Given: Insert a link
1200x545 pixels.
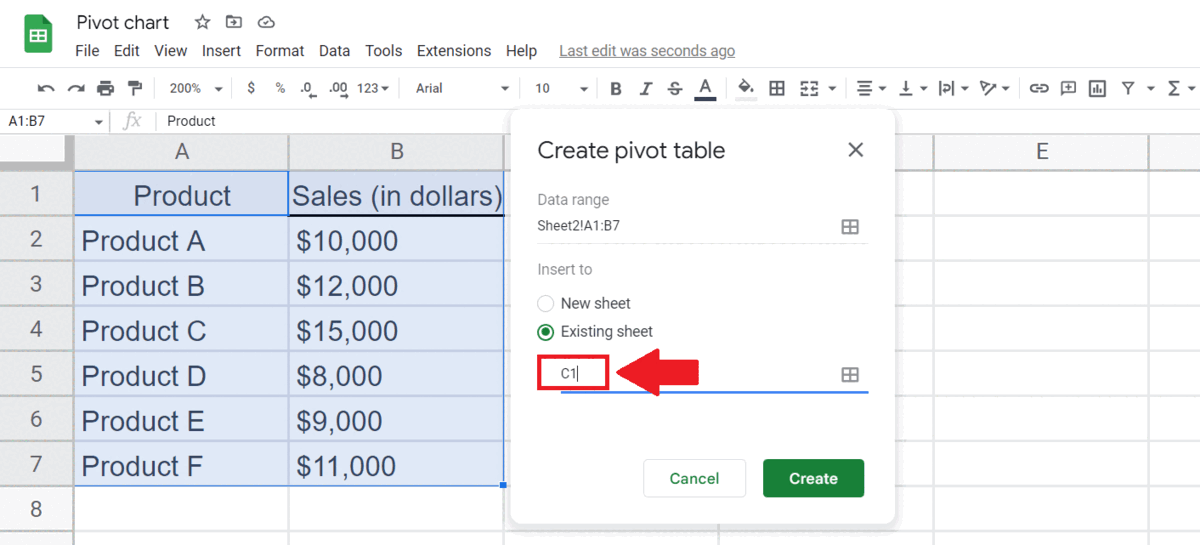Looking at the screenshot, I should (x=1039, y=88).
